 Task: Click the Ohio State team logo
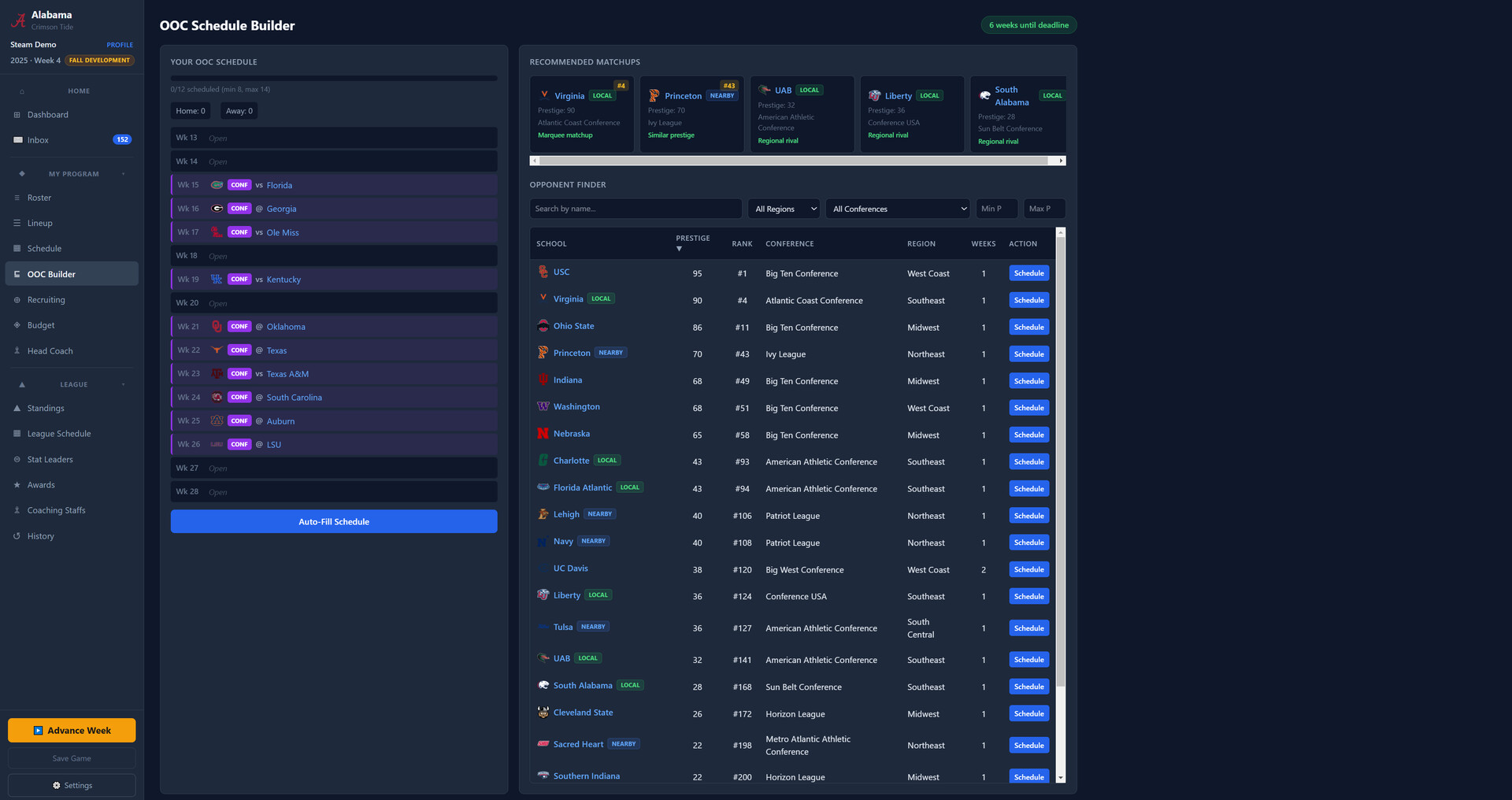click(543, 326)
